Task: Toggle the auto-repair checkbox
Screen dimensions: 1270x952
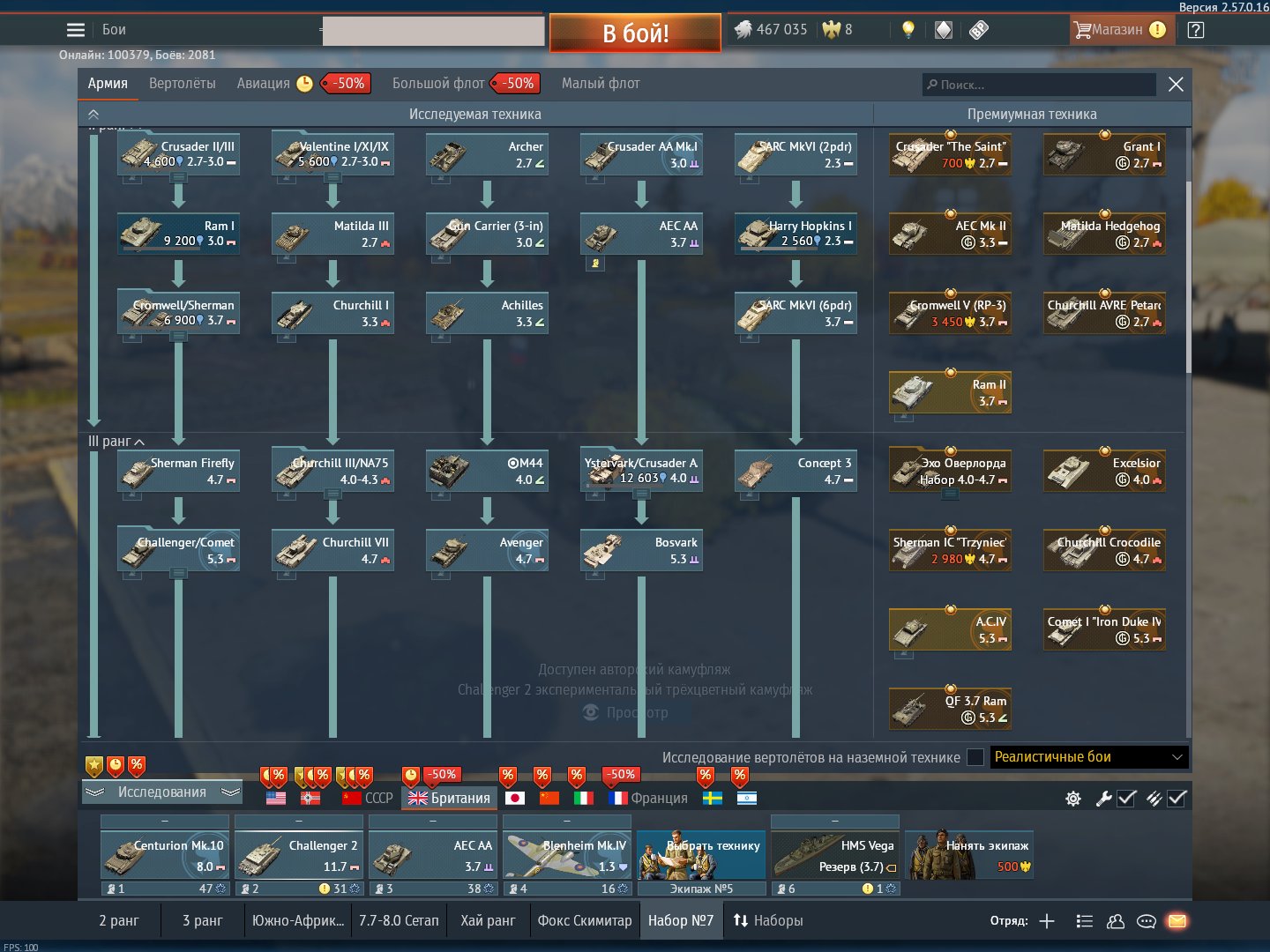Action: click(1126, 799)
